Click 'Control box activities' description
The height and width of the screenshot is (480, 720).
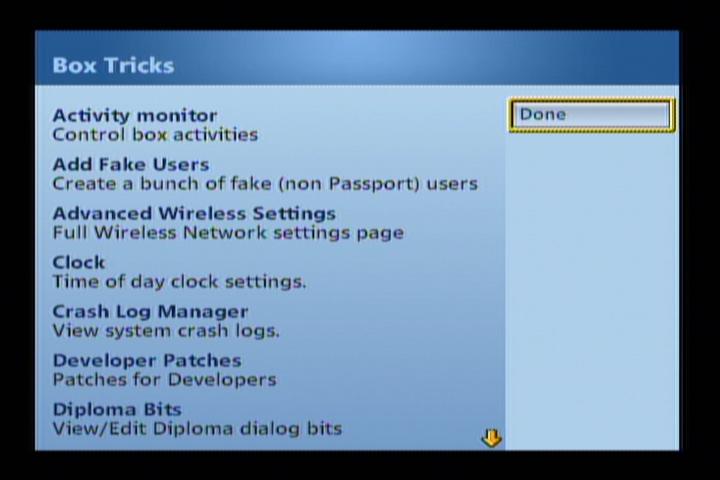tap(155, 135)
